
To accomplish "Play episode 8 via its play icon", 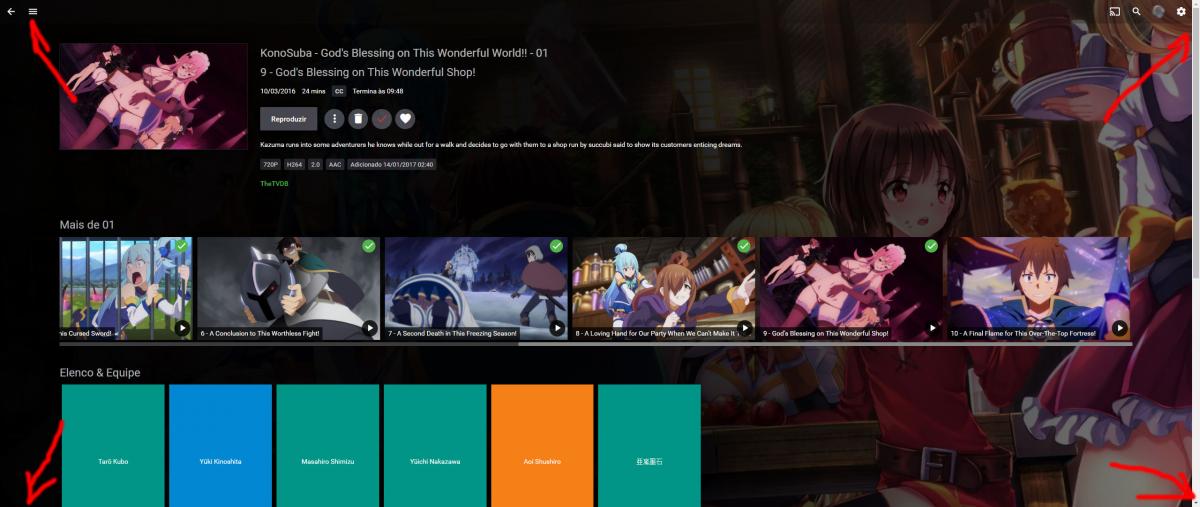I will point(745,328).
